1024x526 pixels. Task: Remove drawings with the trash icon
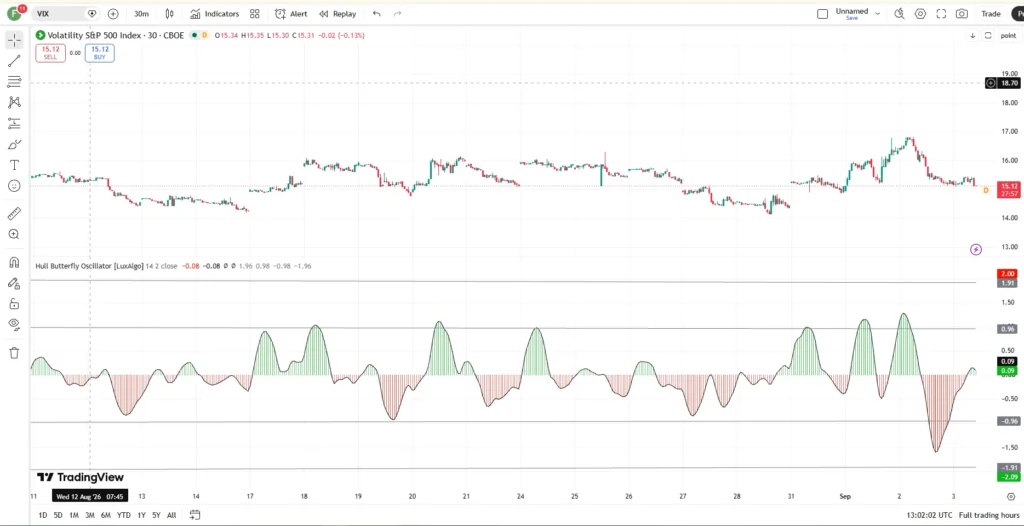coord(14,353)
